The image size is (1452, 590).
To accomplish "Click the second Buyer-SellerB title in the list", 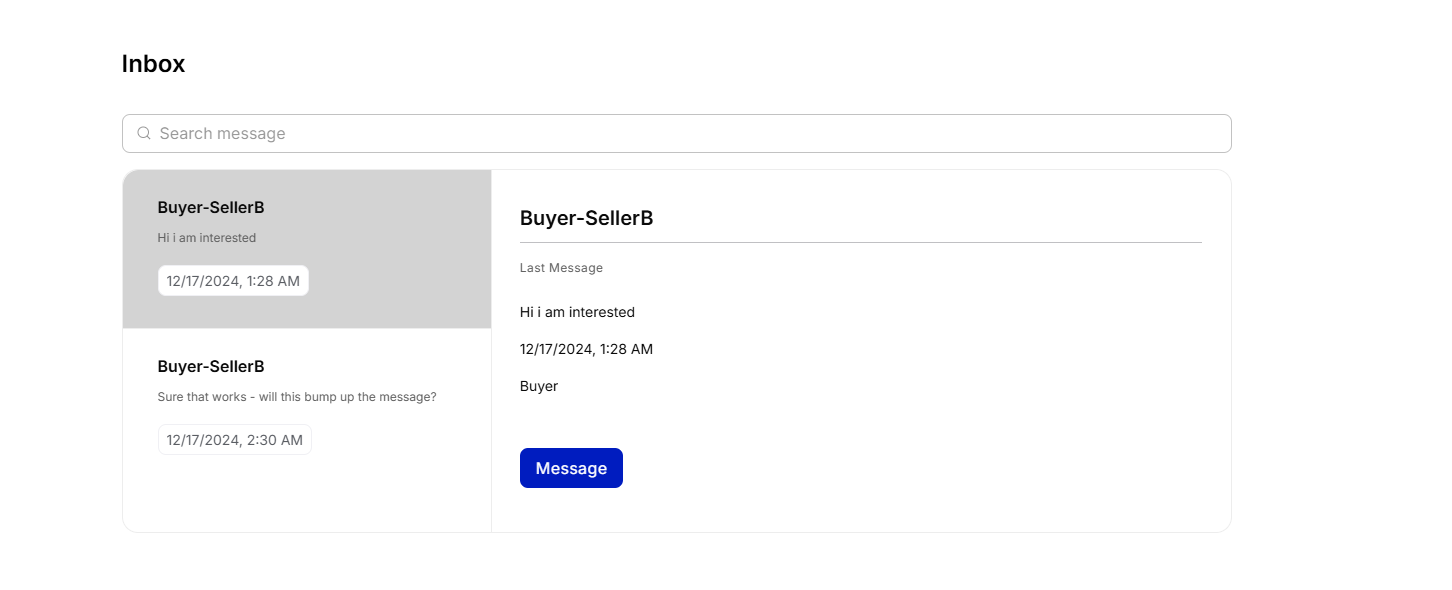I will (211, 367).
